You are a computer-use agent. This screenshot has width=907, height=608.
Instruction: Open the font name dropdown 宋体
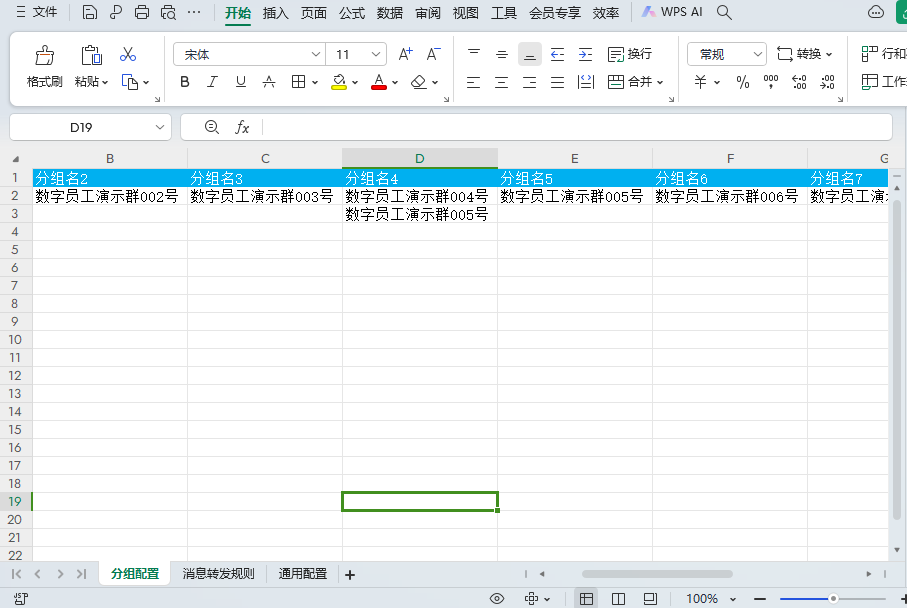[x=250, y=54]
